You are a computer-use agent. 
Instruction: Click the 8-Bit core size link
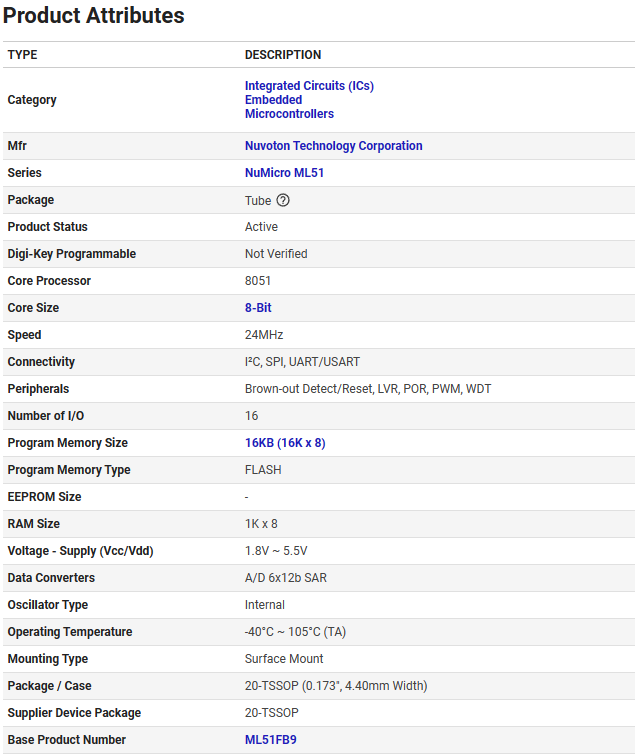coord(258,308)
